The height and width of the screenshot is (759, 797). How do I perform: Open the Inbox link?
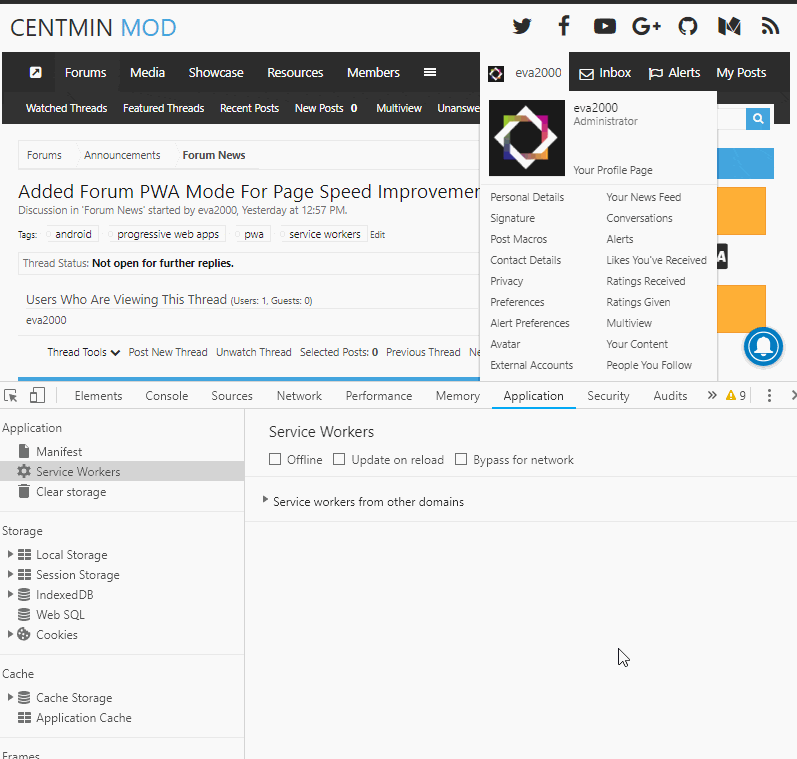click(x=605, y=73)
